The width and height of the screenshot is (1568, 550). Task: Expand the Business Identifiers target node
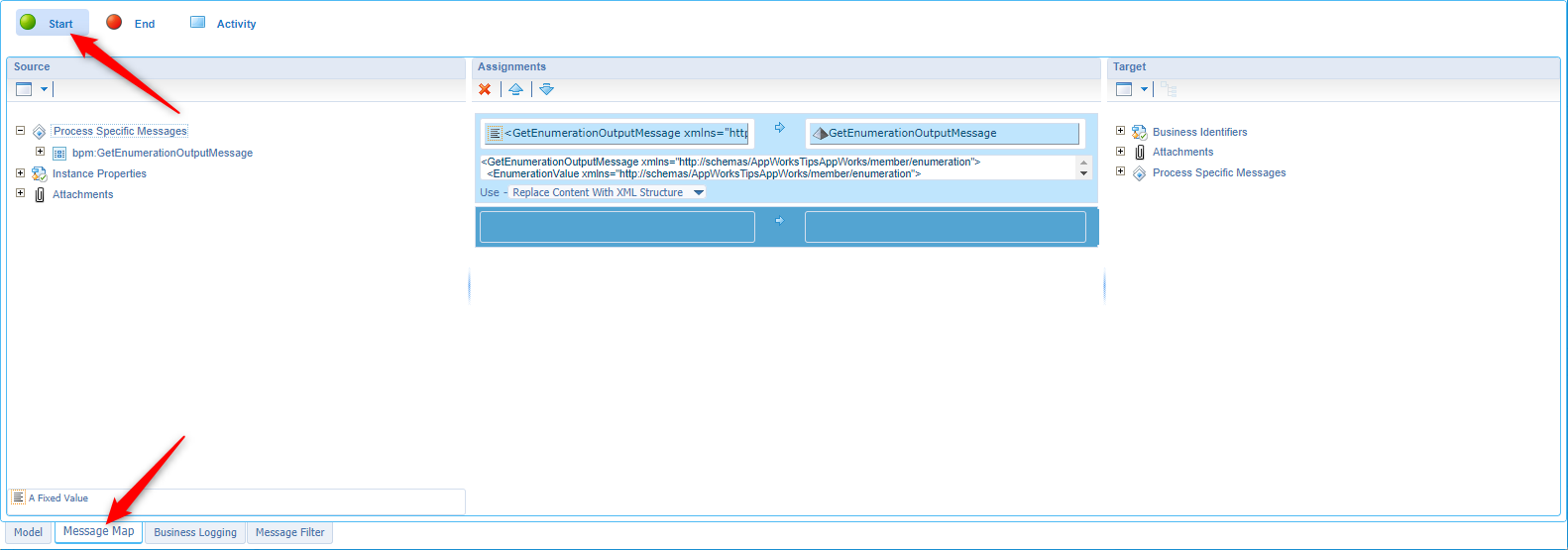[x=1120, y=131]
